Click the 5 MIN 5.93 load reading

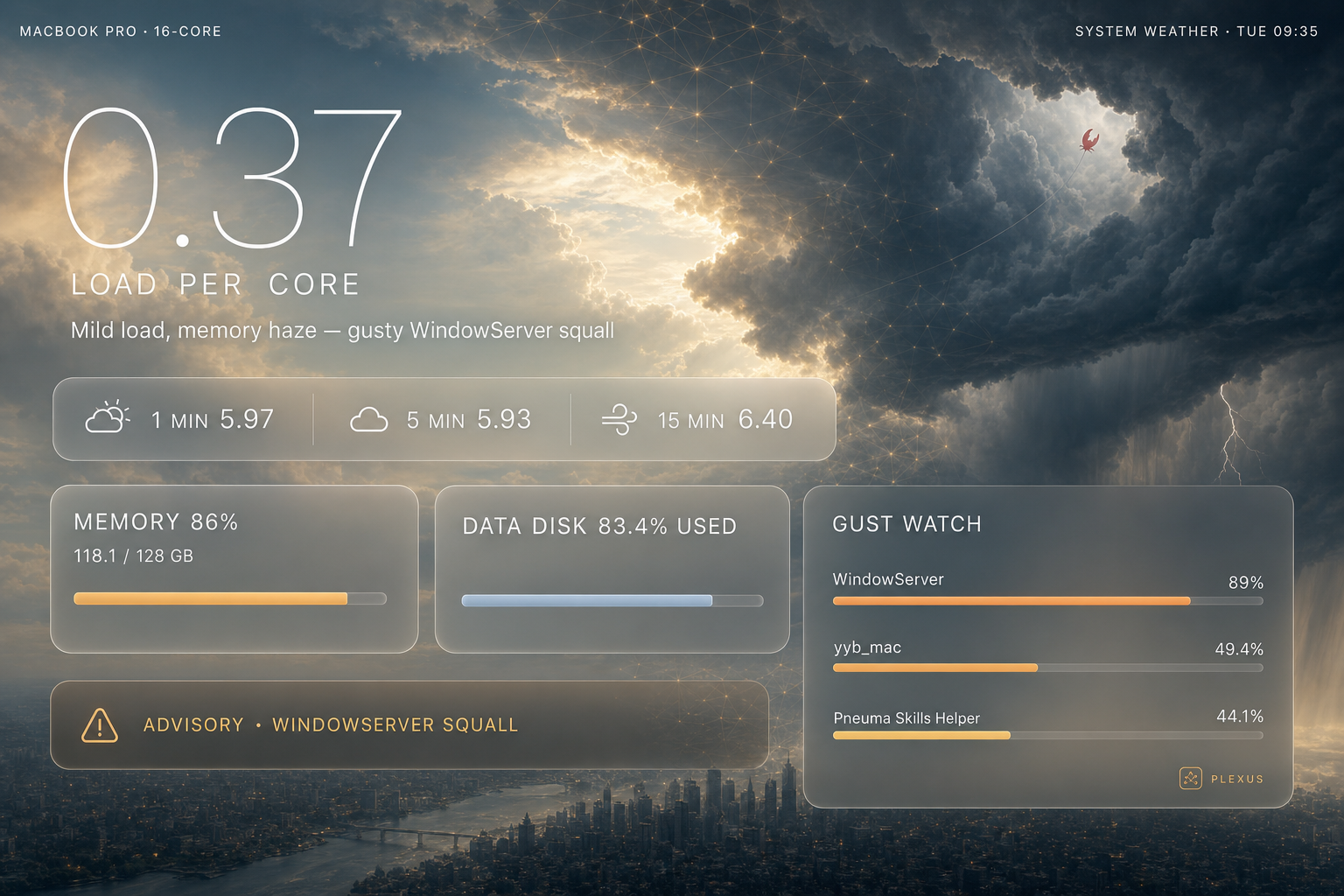tap(468, 420)
